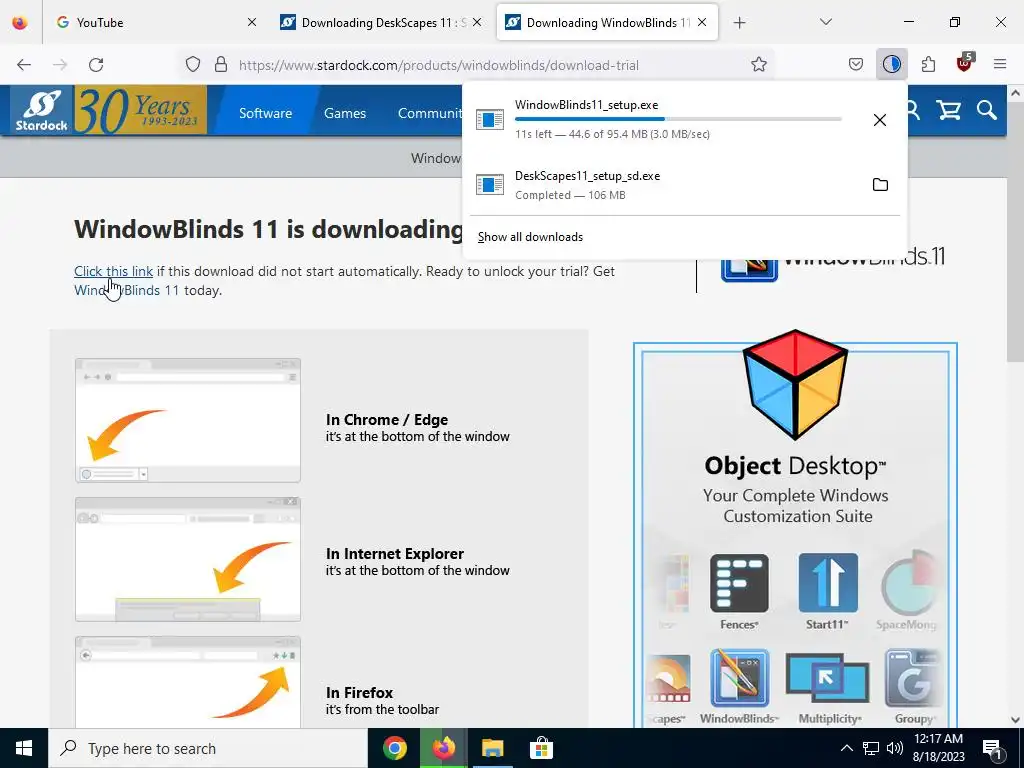This screenshot has height=768, width=1024.
Task: Click the Groupy app icon
Action: pyautogui.click(x=913, y=678)
